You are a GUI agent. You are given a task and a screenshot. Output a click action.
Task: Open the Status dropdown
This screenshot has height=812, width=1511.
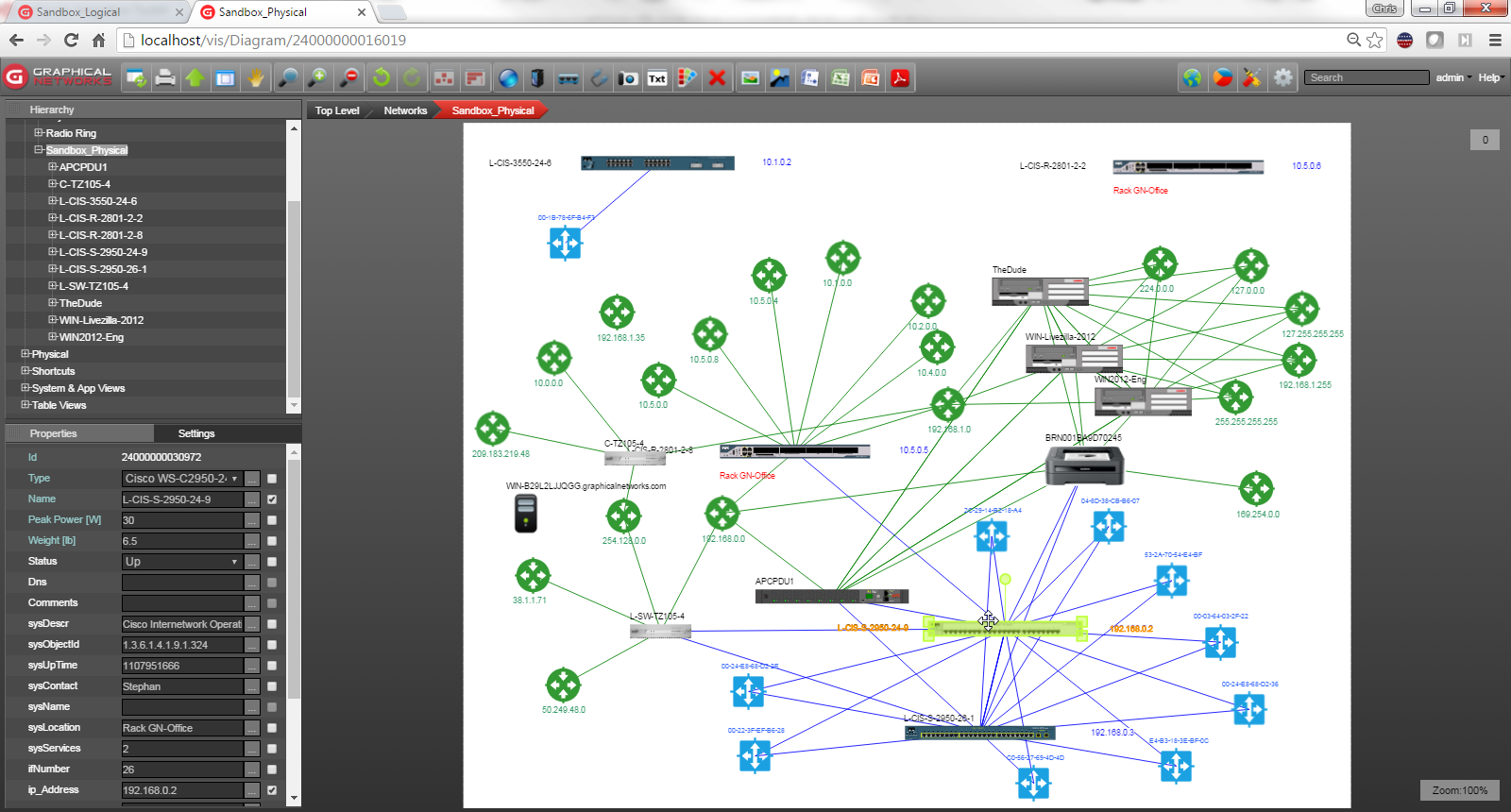pyautogui.click(x=182, y=562)
